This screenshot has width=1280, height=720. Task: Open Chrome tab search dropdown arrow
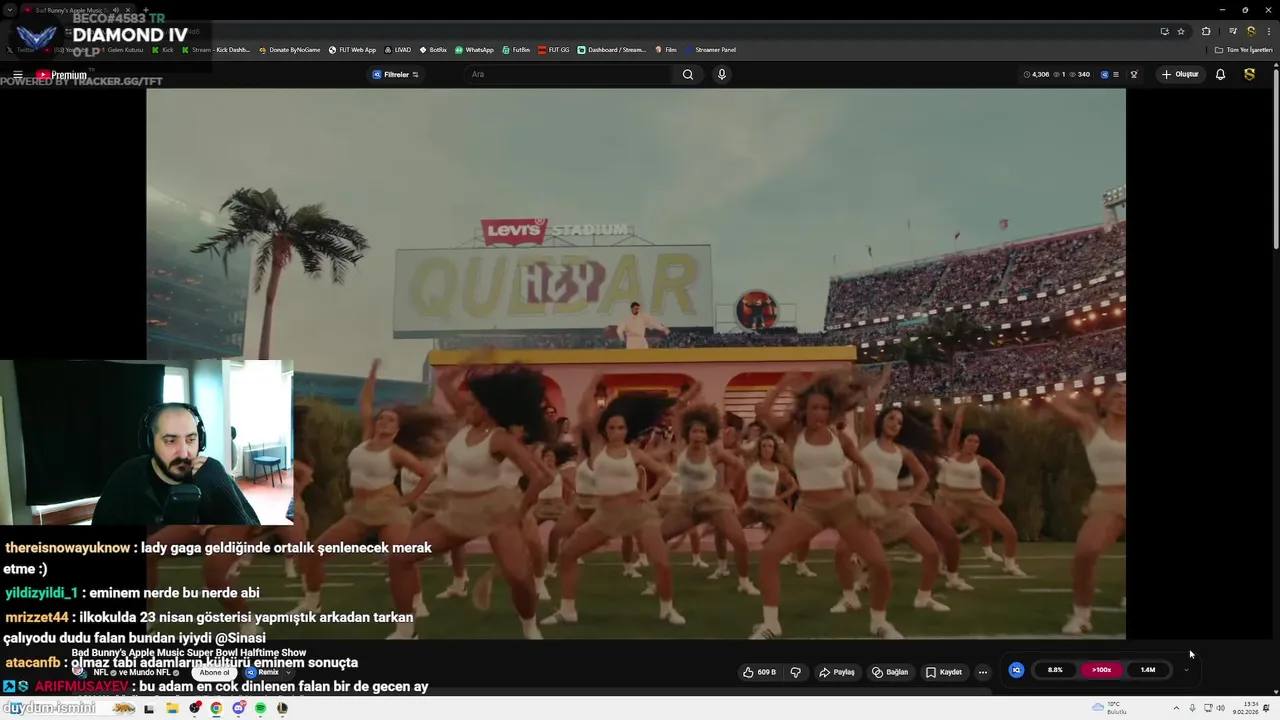point(10,9)
